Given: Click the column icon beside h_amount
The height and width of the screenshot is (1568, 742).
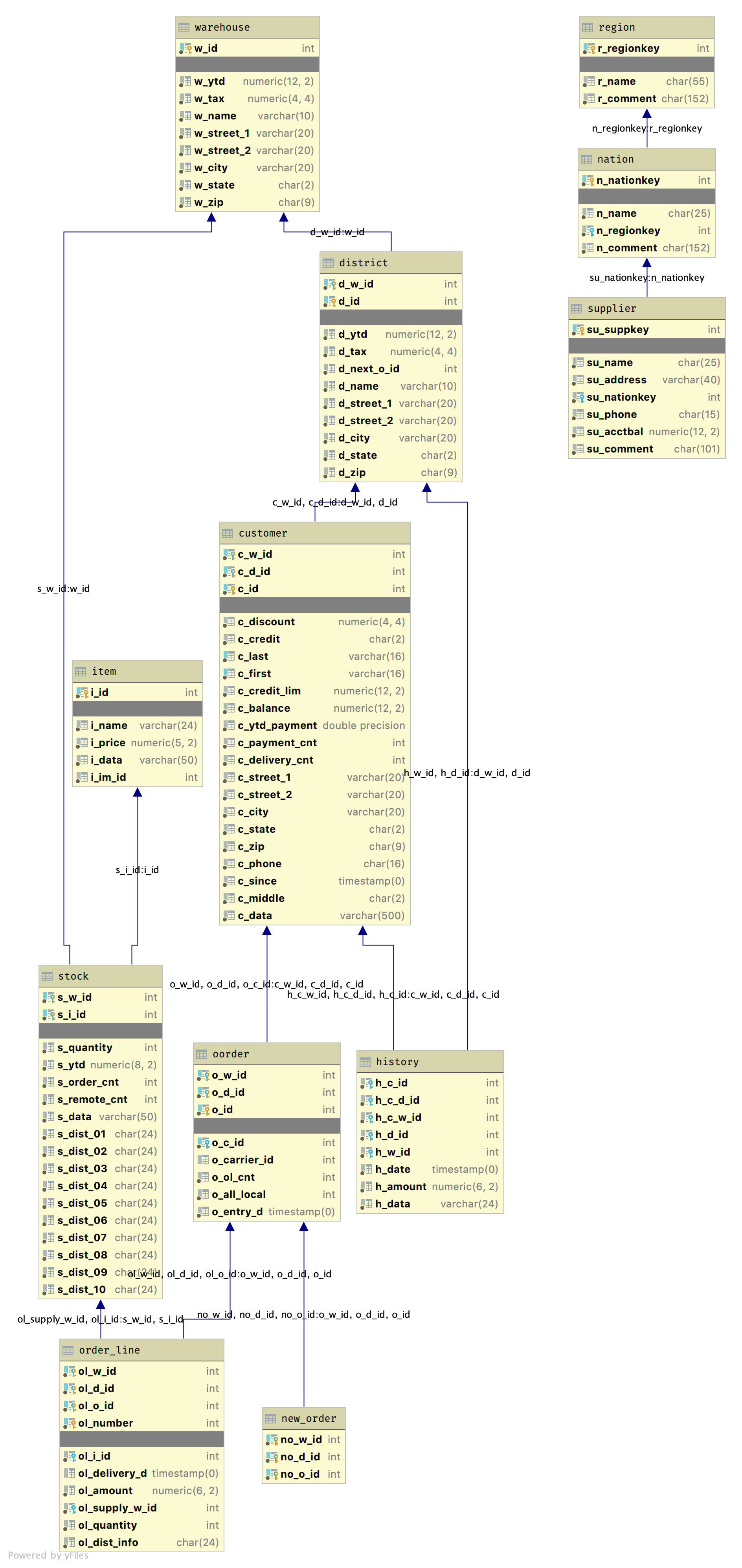Looking at the screenshot, I should click(366, 1187).
